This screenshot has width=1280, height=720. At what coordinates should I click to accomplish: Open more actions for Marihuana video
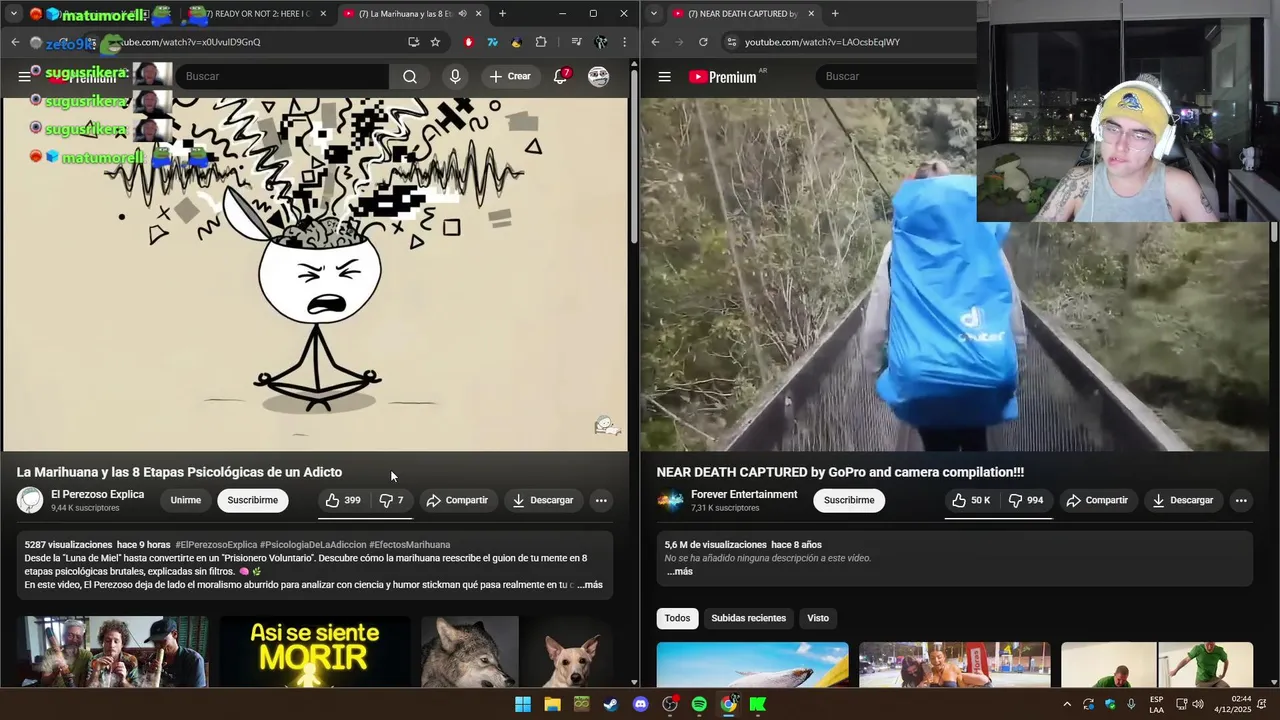[x=601, y=500]
